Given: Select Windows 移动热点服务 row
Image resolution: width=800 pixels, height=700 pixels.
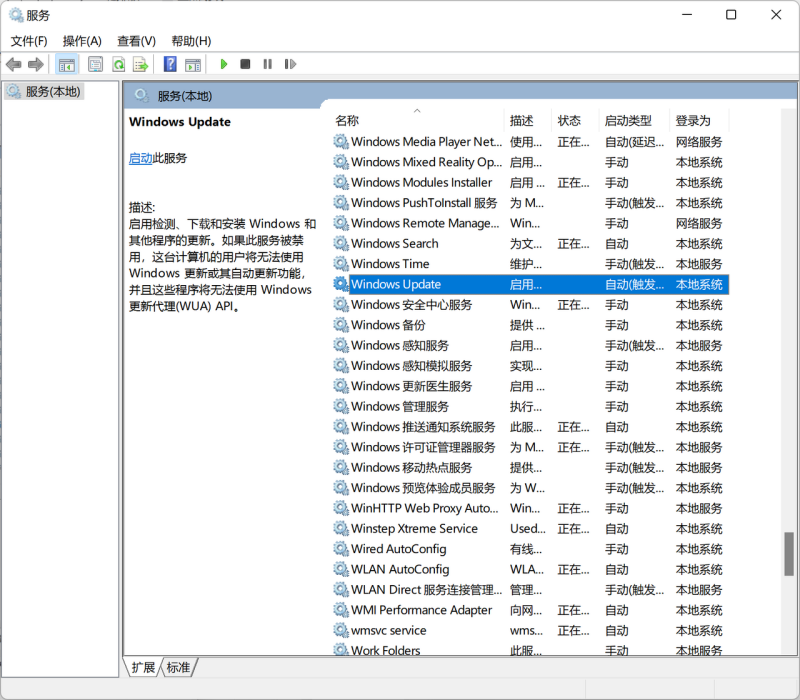Looking at the screenshot, I should (x=531, y=468).
